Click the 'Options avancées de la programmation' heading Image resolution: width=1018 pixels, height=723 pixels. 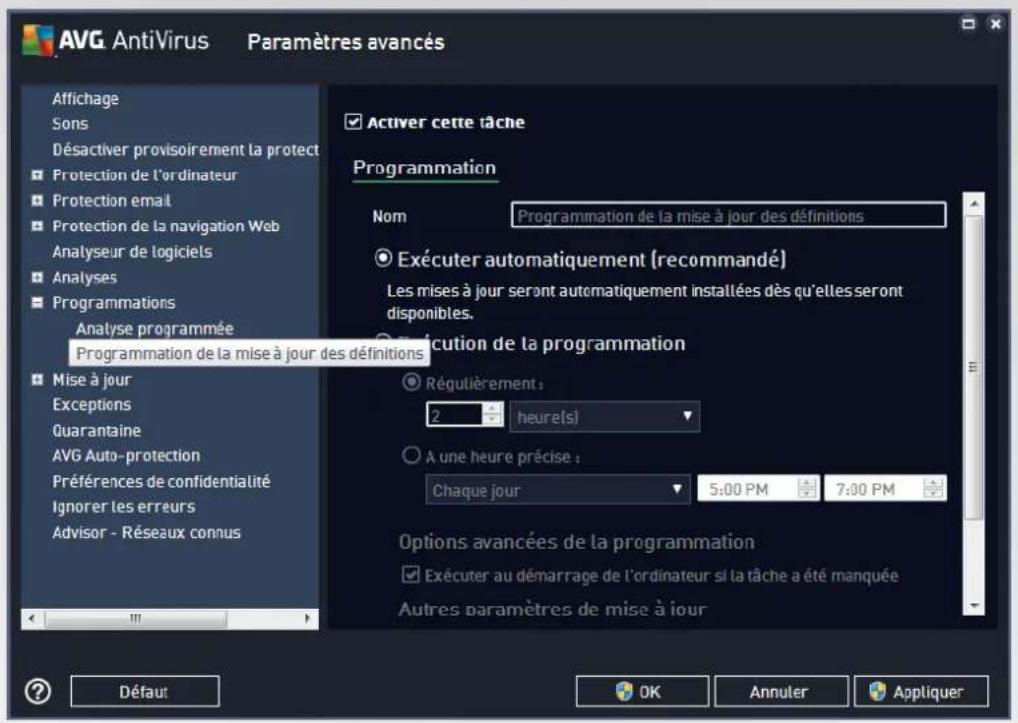point(577,542)
